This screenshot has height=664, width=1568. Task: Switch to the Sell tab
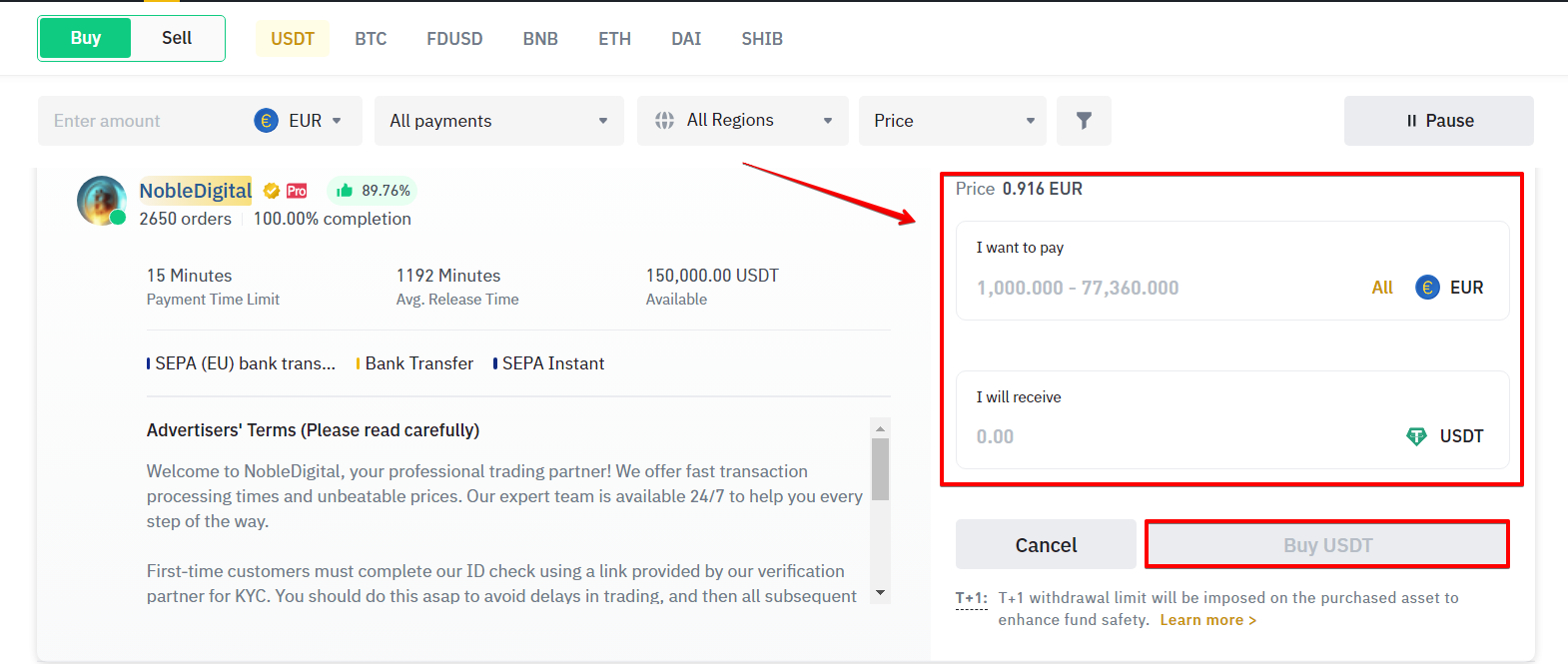[177, 38]
